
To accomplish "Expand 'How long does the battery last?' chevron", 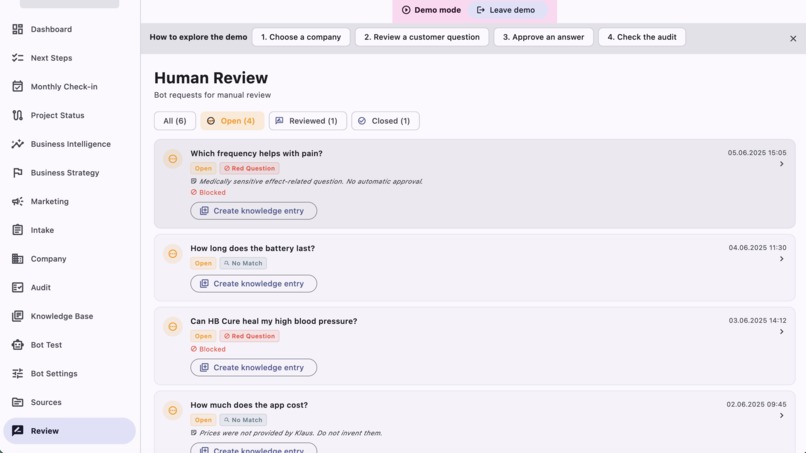I will (781, 259).
